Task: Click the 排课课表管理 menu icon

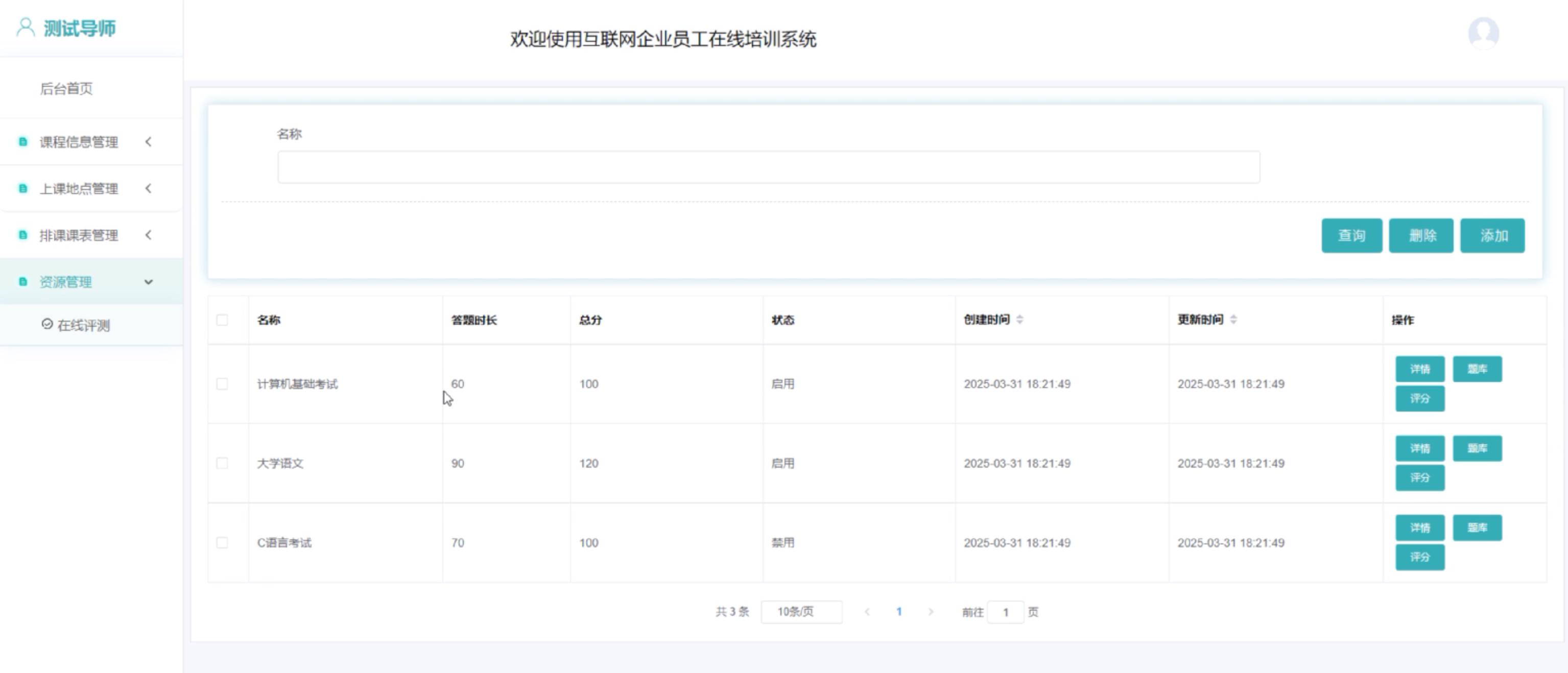Action: (x=23, y=235)
